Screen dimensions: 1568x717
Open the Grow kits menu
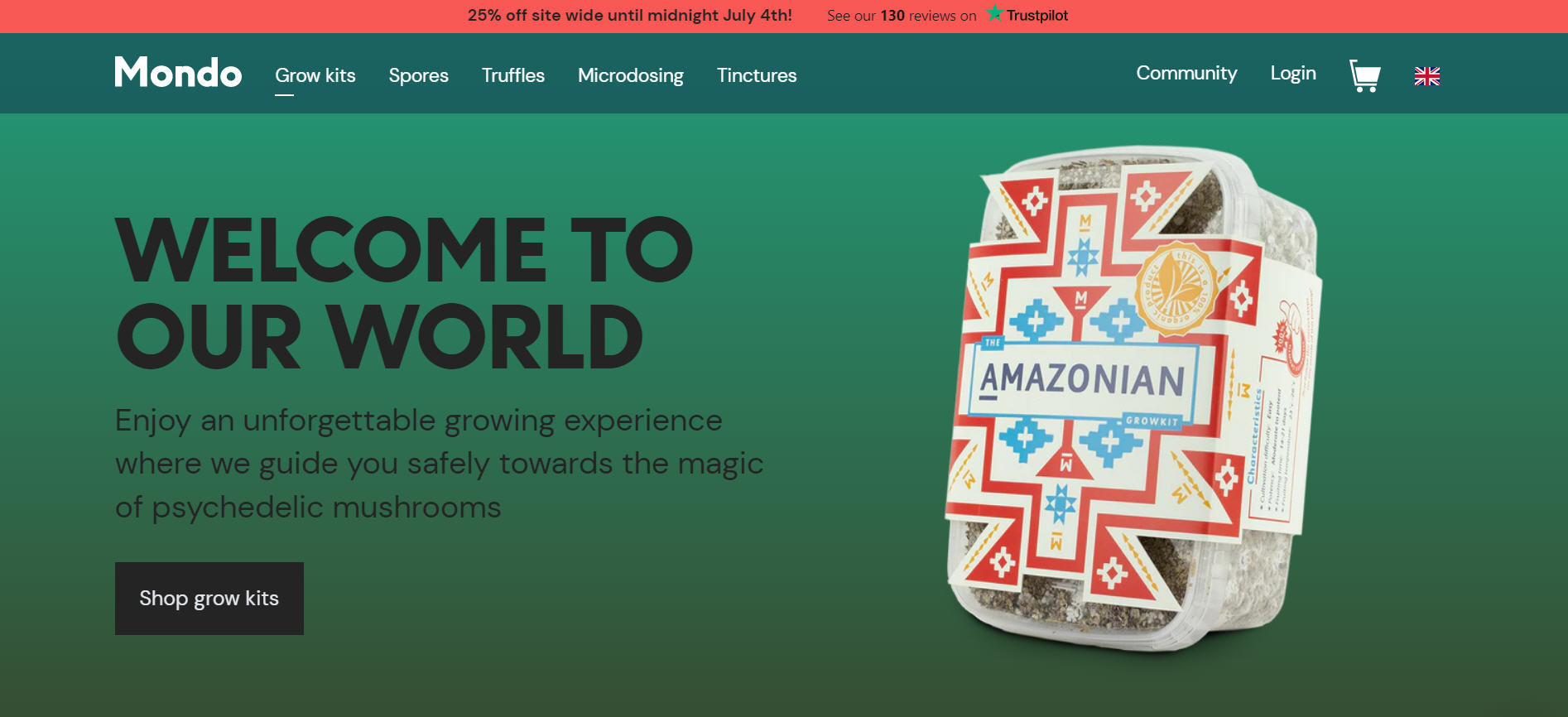click(315, 75)
